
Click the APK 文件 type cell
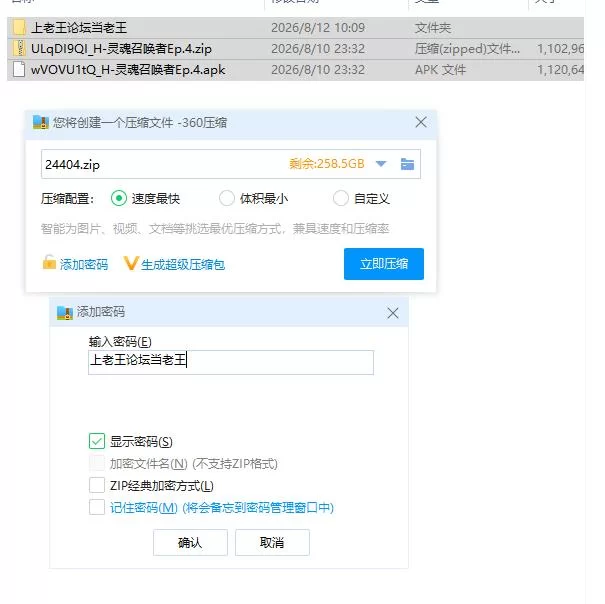(440, 70)
